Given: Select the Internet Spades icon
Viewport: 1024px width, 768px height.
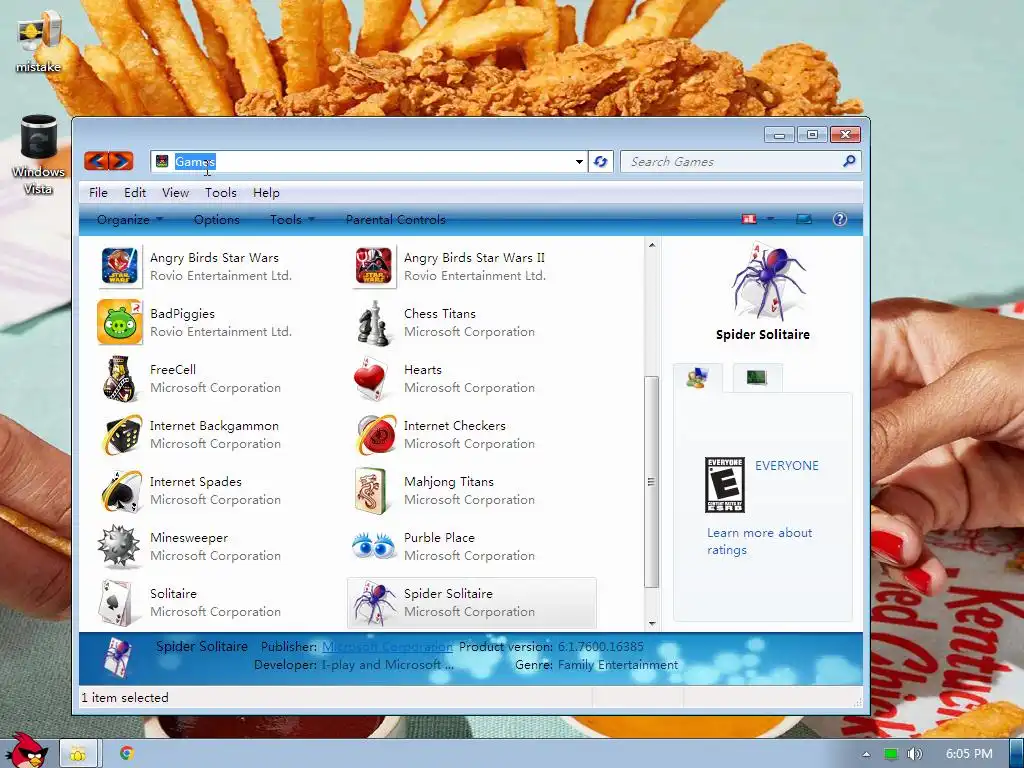Looking at the screenshot, I should coord(121,490).
